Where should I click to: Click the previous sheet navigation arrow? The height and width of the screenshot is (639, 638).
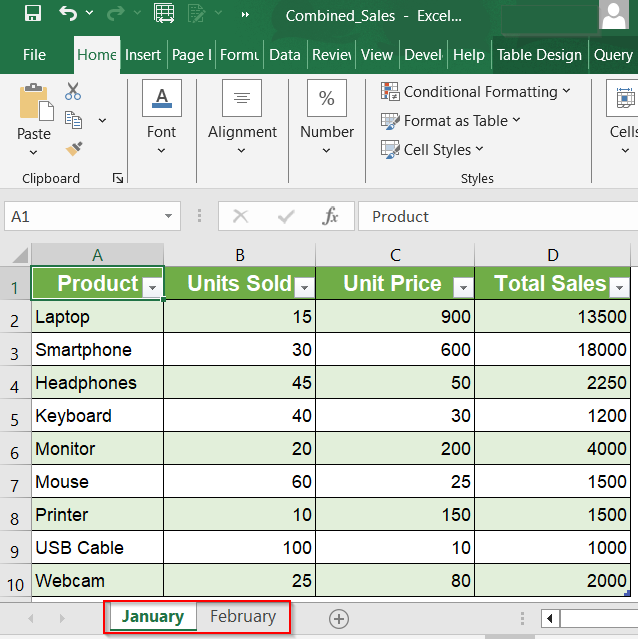click(31, 619)
